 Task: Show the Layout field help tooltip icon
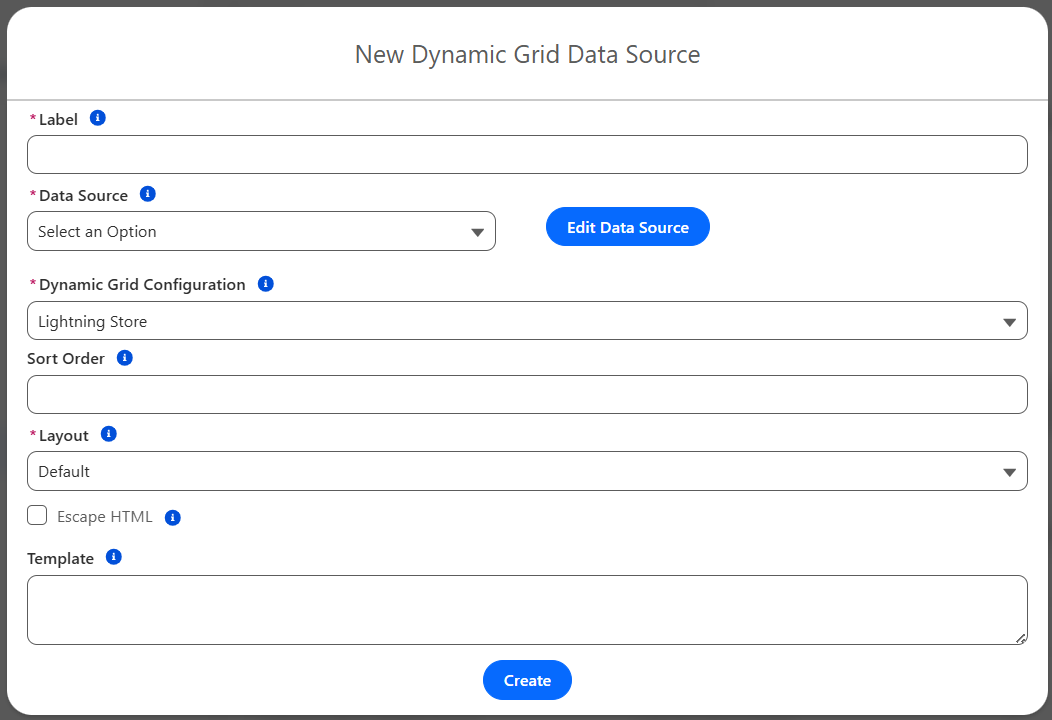[109, 434]
